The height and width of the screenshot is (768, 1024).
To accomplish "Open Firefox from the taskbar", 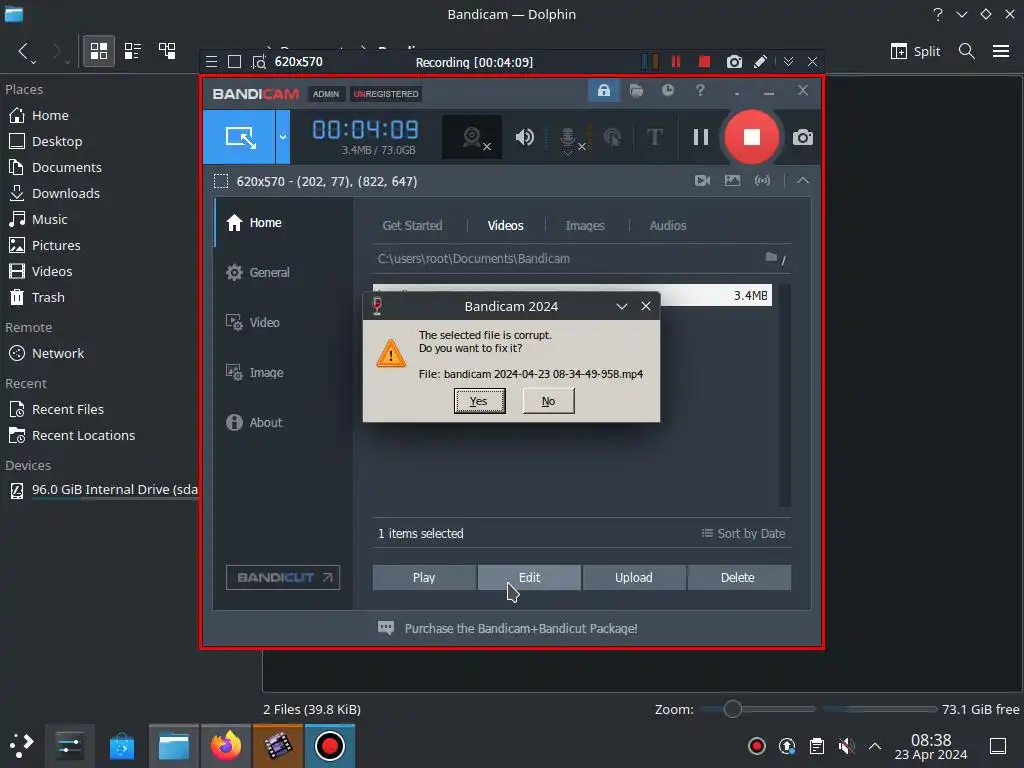I will point(225,746).
